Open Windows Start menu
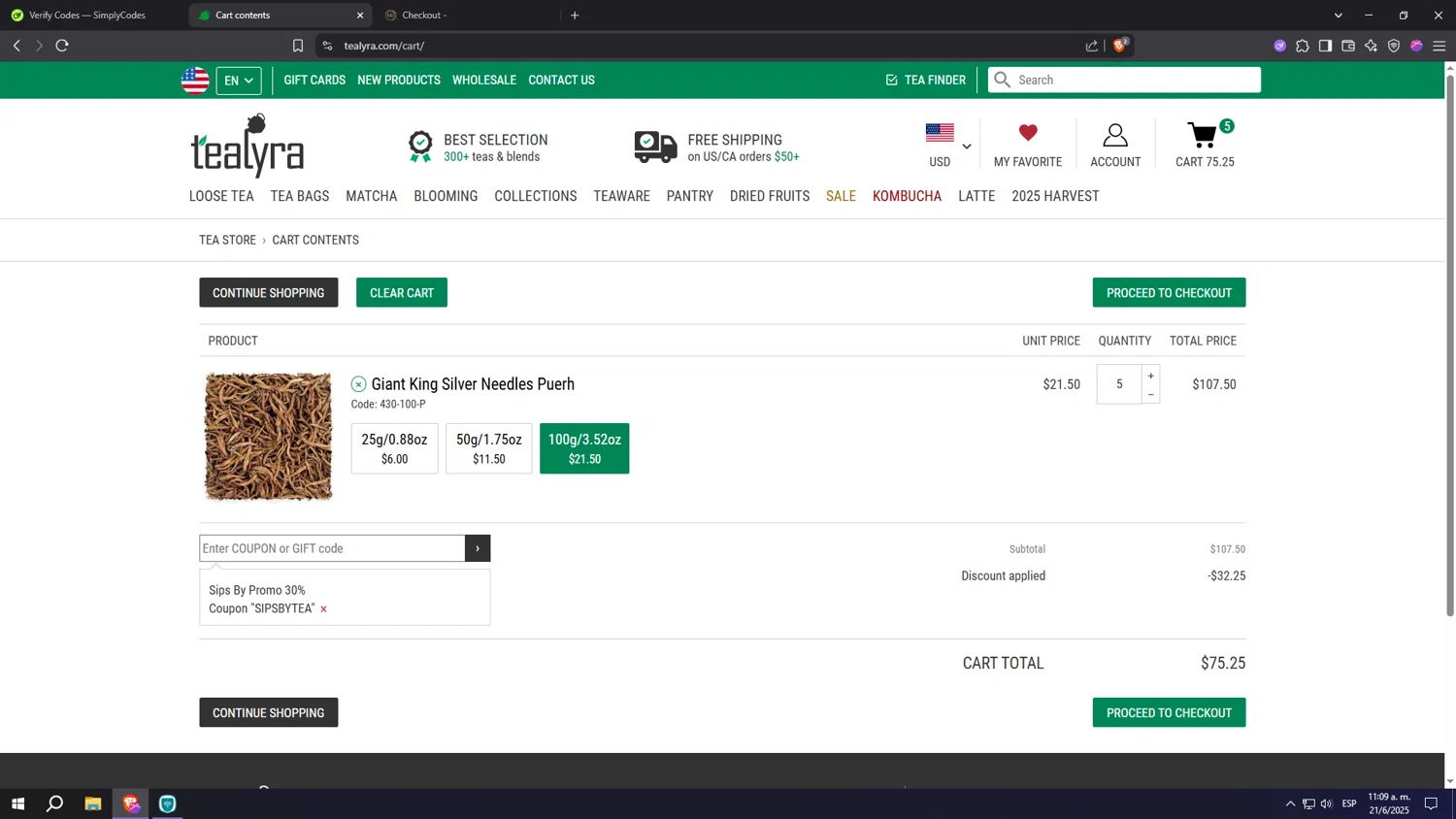Viewport: 1456px width, 819px height. tap(17, 803)
